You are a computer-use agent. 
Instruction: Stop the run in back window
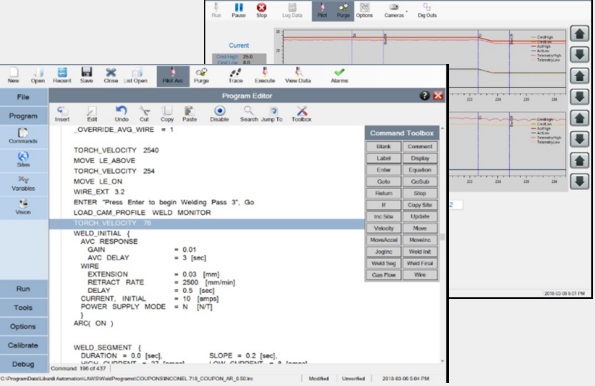click(x=261, y=10)
